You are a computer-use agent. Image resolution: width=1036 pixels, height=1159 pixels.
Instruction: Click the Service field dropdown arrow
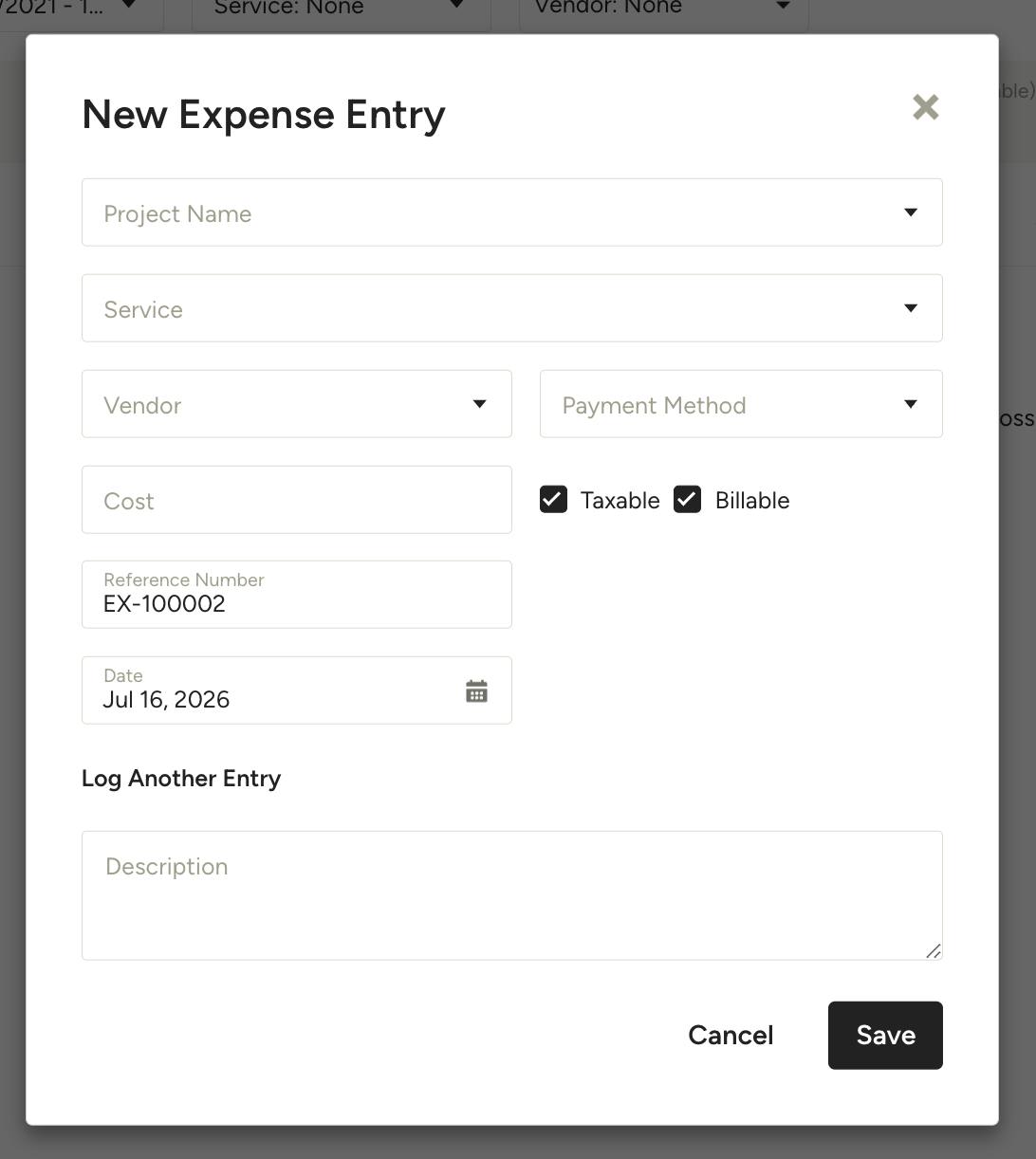coord(910,308)
